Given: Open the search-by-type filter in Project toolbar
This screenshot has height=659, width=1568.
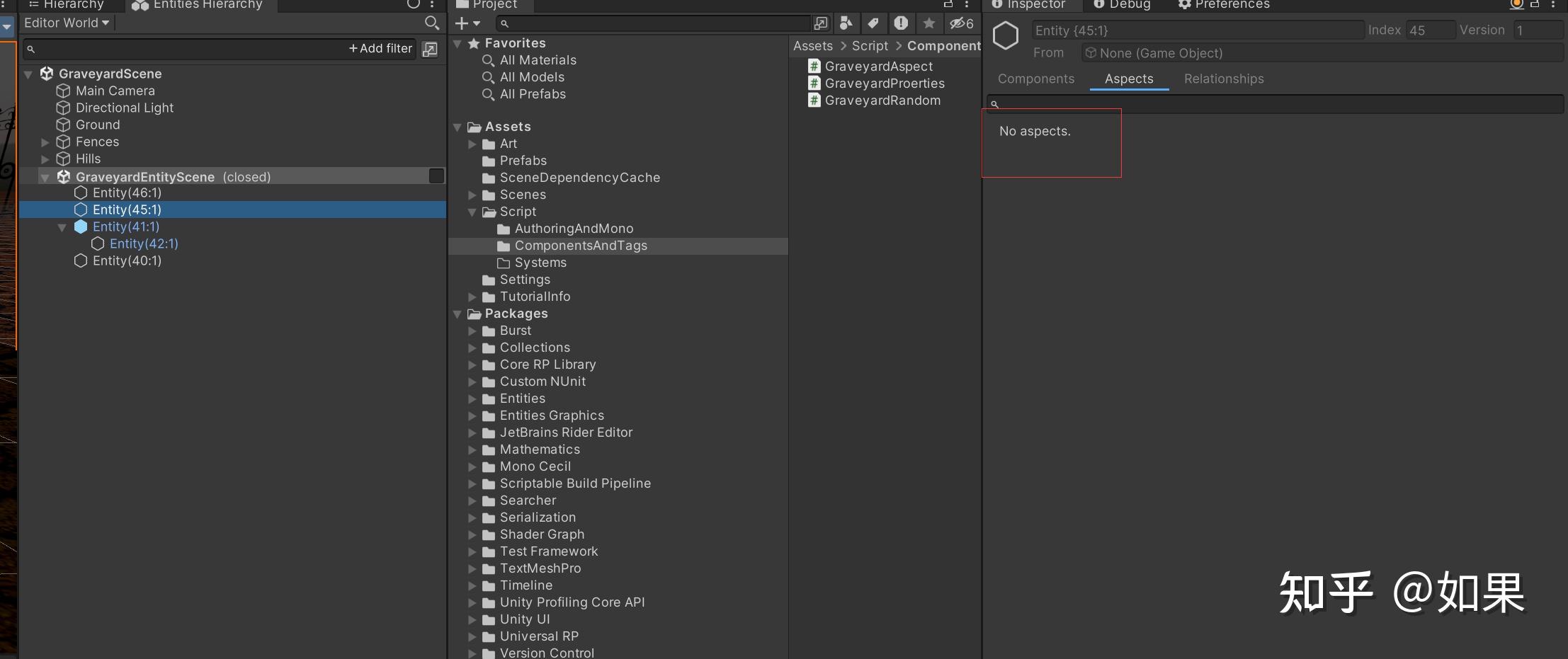Looking at the screenshot, I should (x=847, y=23).
